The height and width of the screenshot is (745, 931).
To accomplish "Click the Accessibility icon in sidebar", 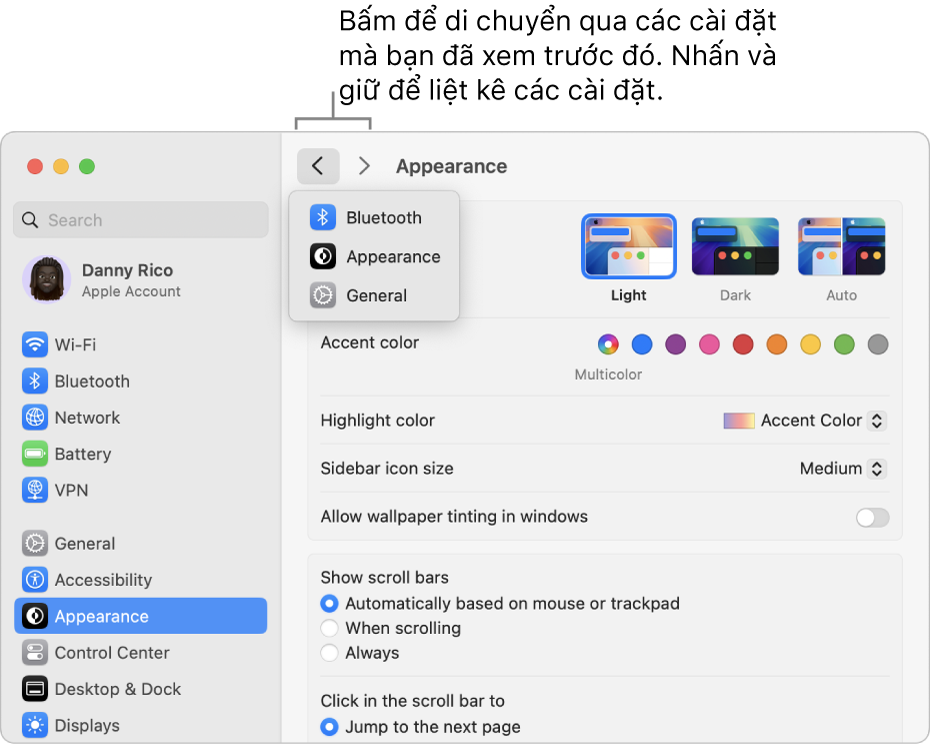I will pyautogui.click(x=35, y=579).
